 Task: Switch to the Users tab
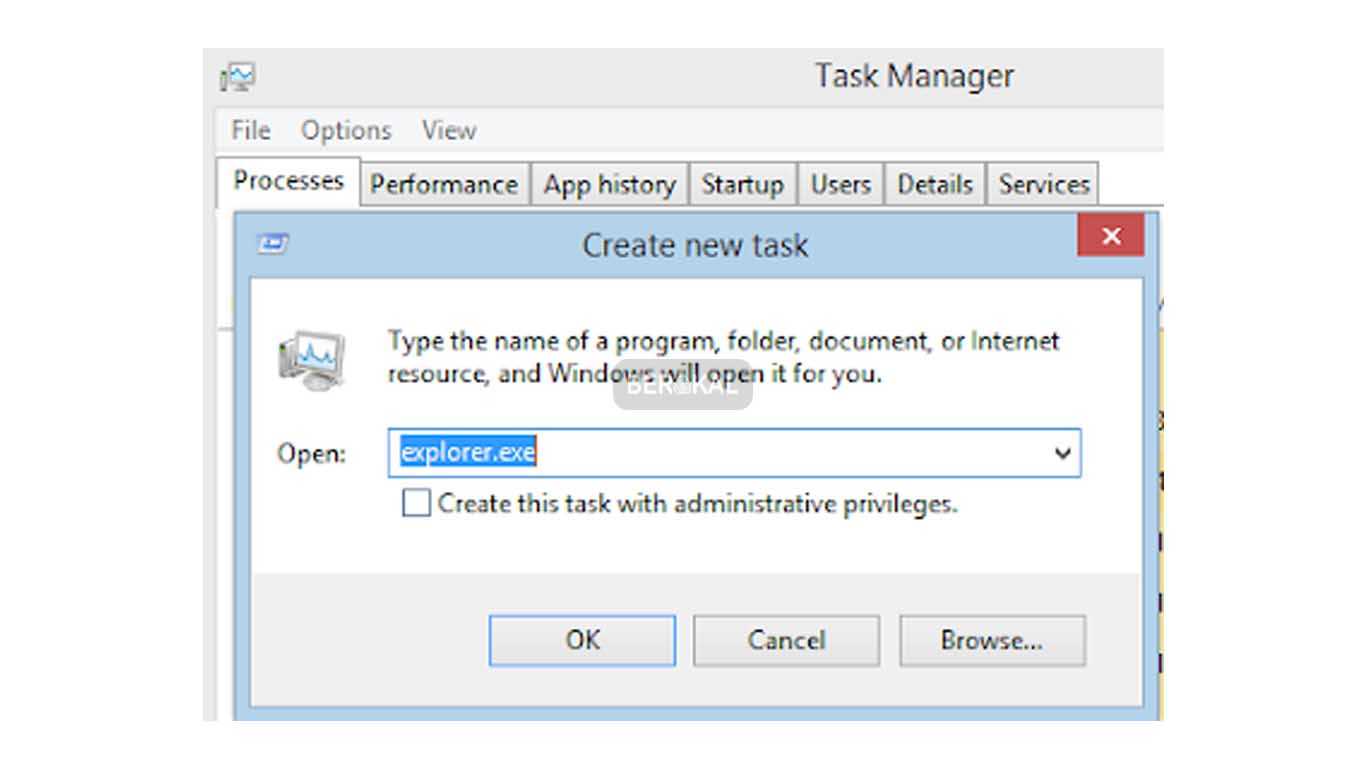tap(840, 185)
